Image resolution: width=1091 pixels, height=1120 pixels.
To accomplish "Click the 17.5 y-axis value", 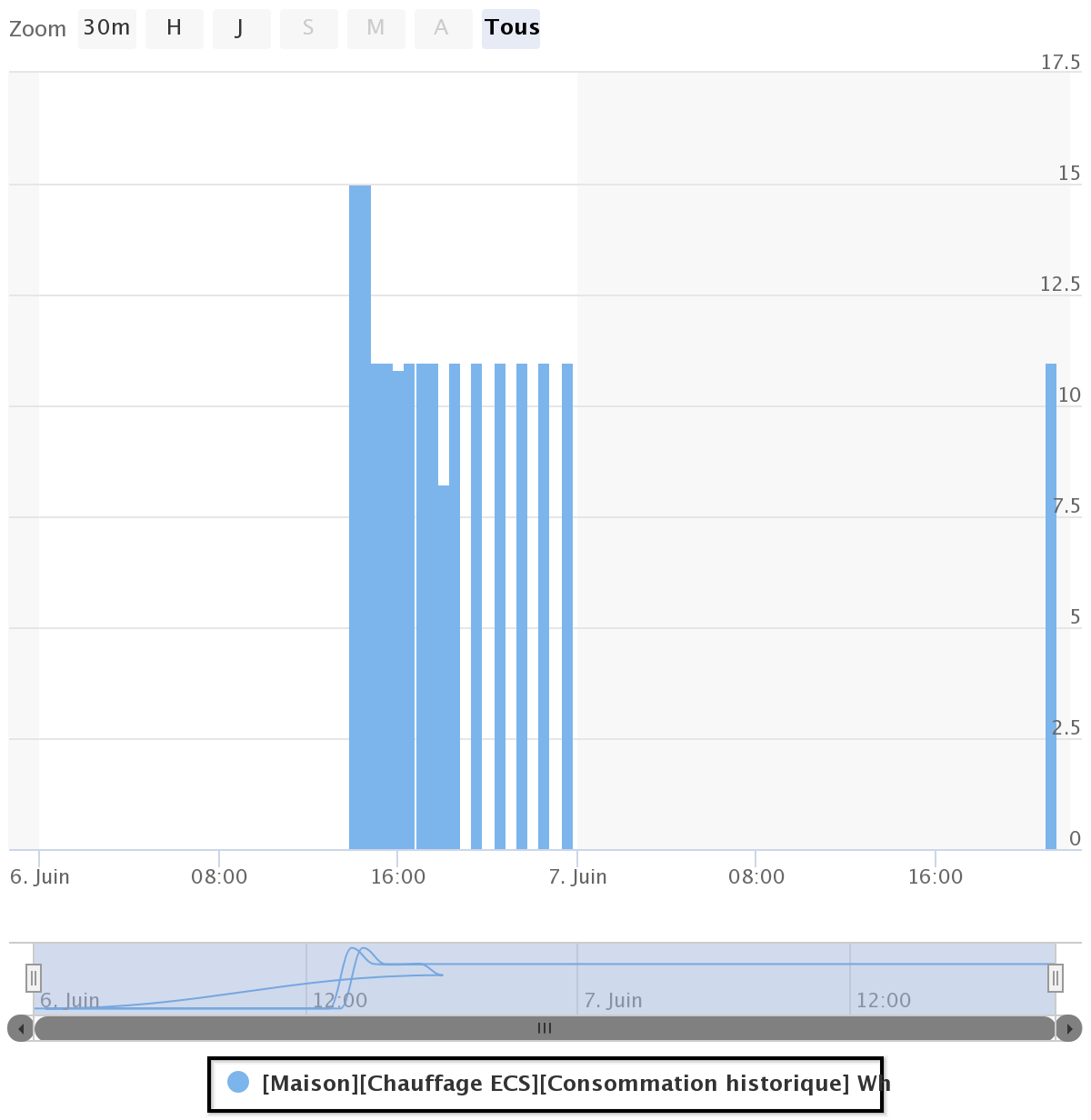I will tap(1061, 63).
